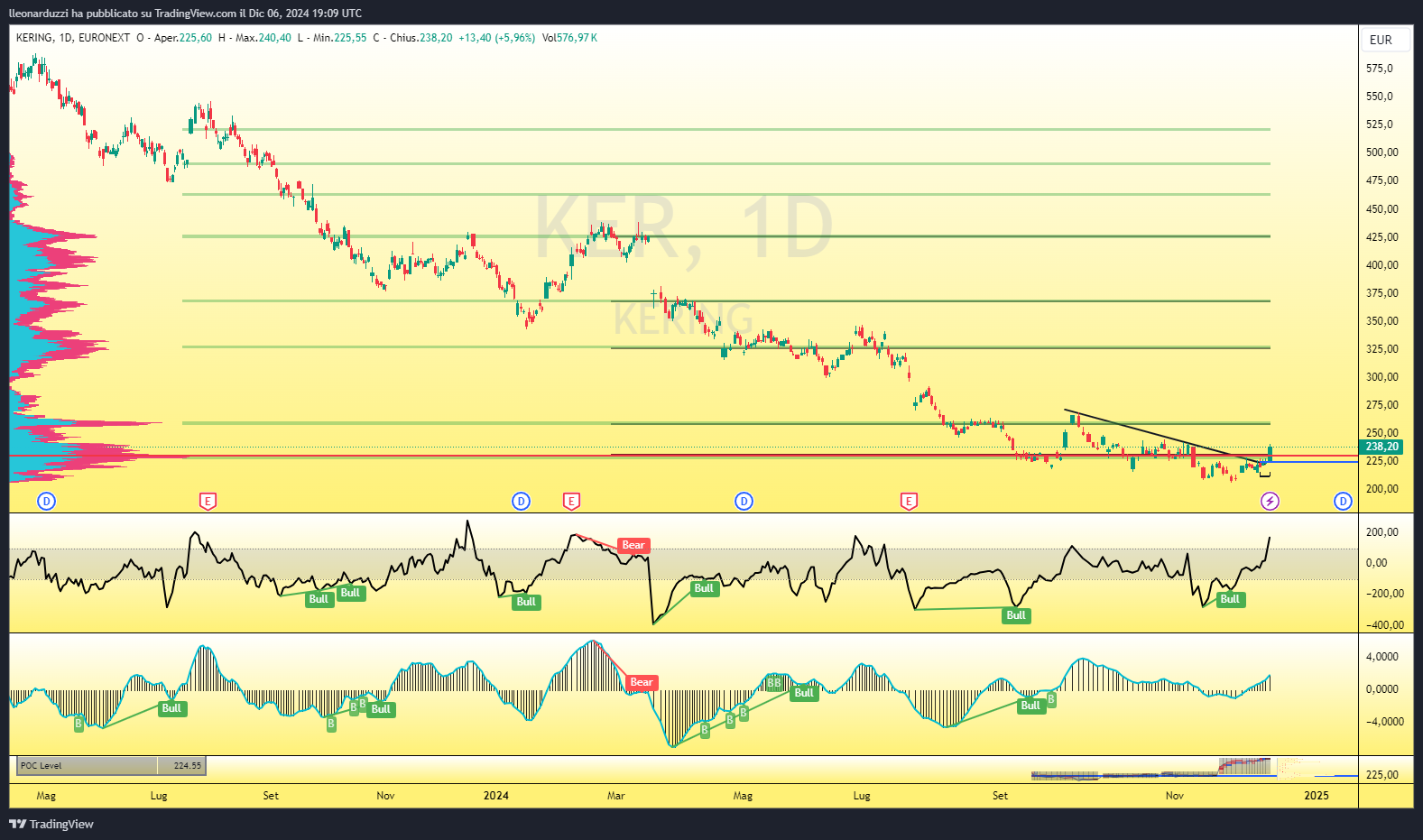
Task: Click the red Bear label in MACD panel
Action: tap(642, 682)
